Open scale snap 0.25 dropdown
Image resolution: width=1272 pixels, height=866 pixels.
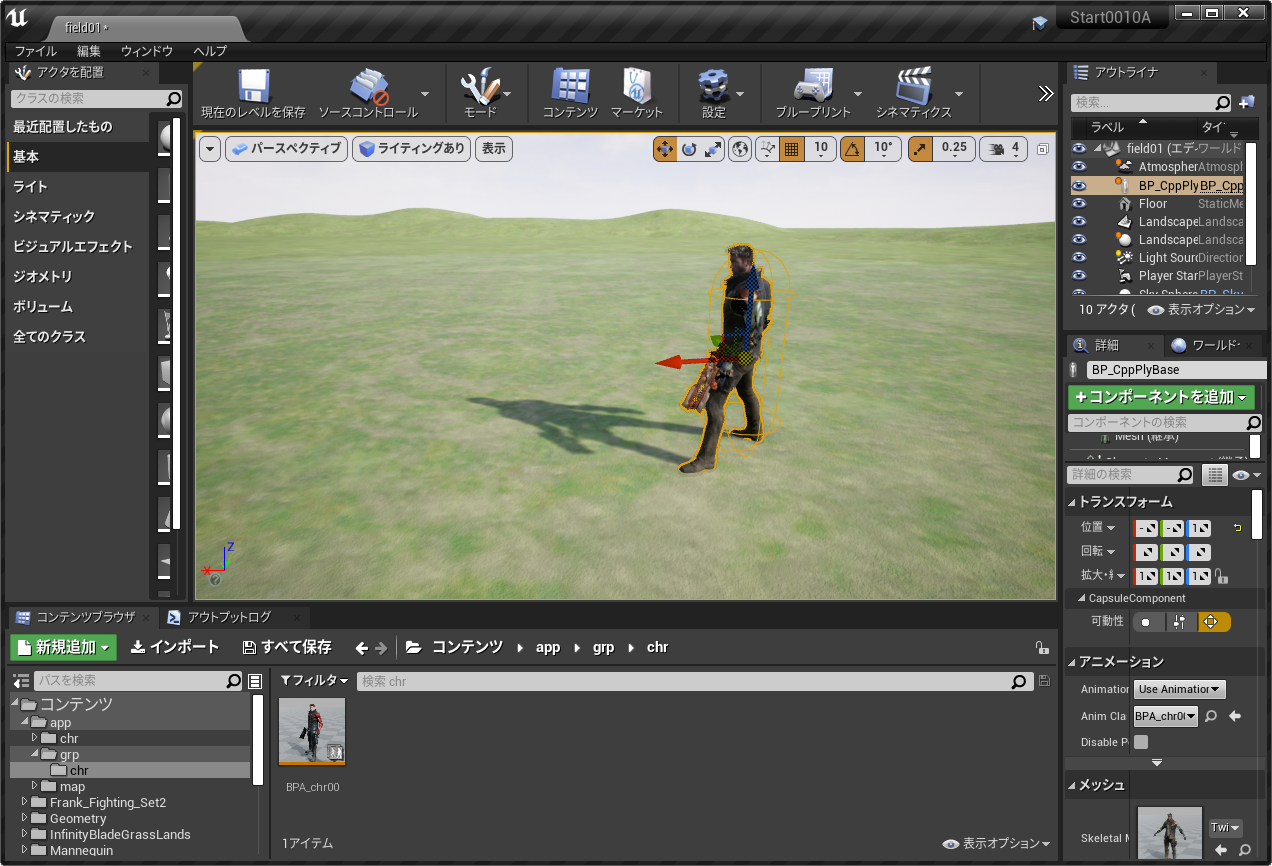click(x=954, y=149)
